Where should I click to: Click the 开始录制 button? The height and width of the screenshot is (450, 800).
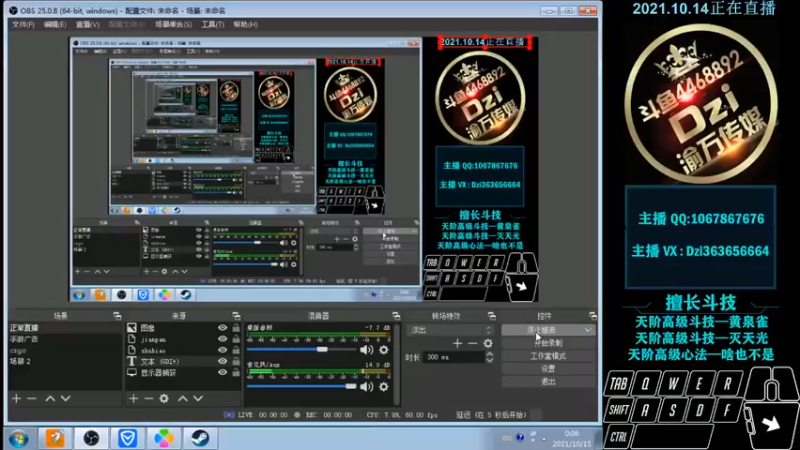[548, 343]
